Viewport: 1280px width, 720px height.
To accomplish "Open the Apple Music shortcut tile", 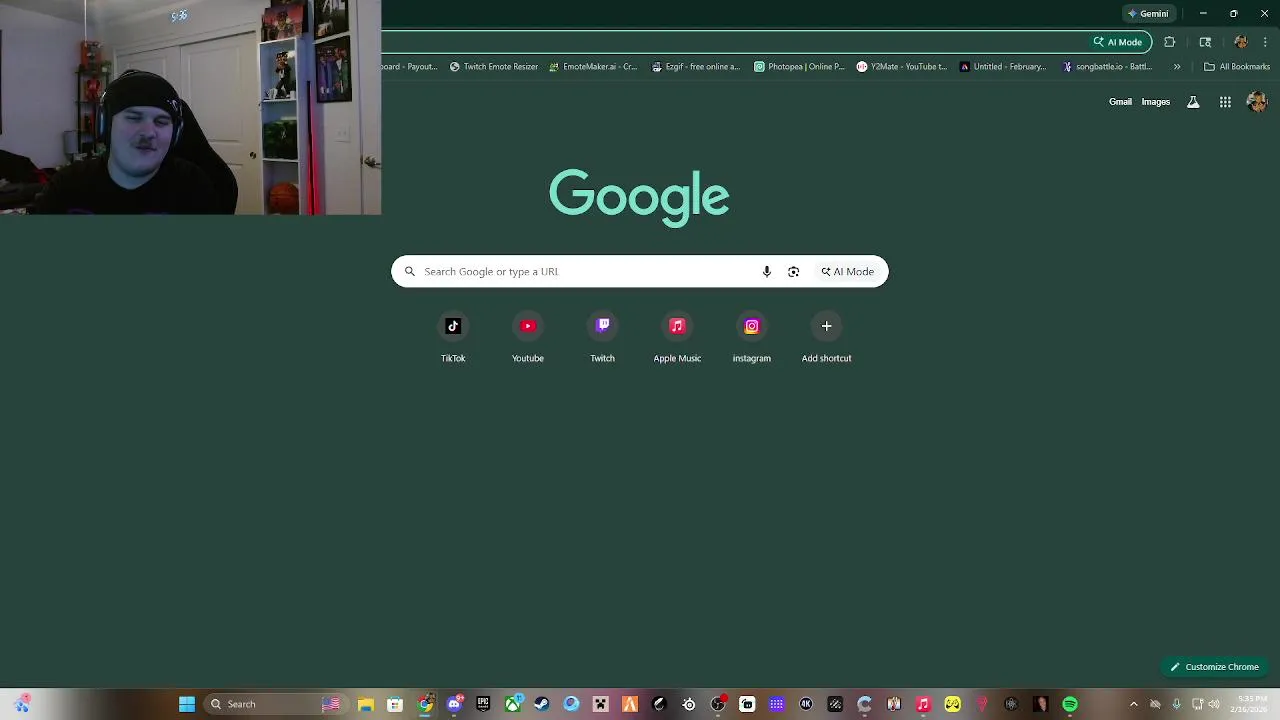I will (677, 337).
